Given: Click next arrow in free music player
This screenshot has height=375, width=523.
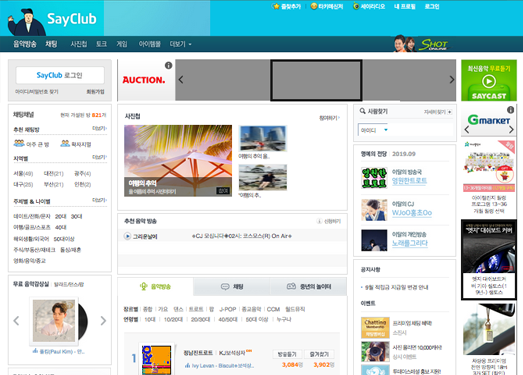Looking at the screenshot, I should (103, 321).
